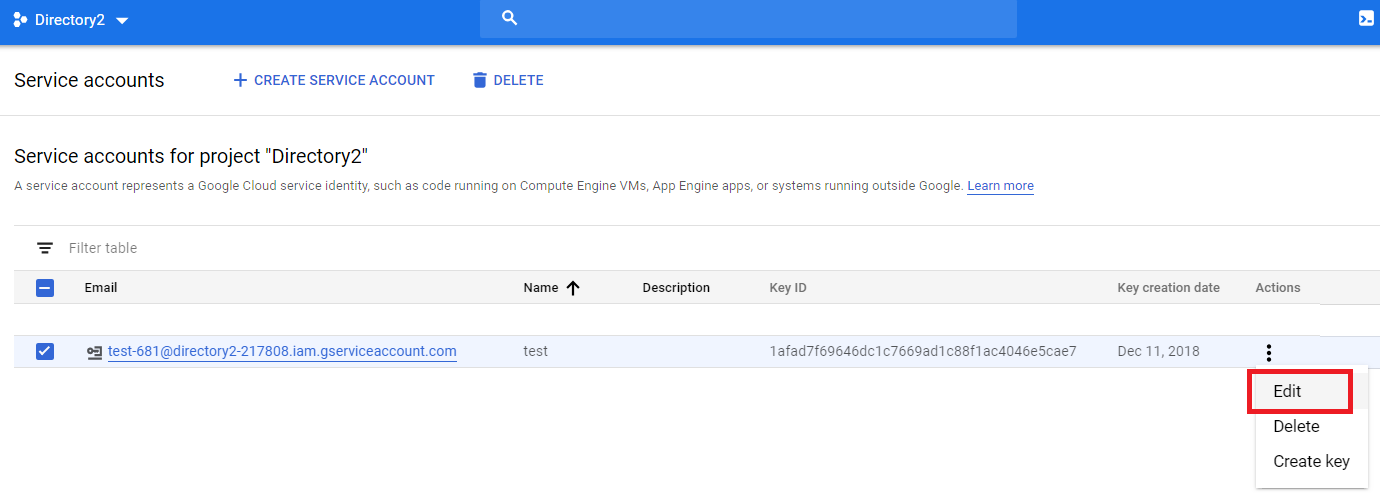Activate the Cloud Shell icon
Screen dimensions: 1380x500
[x=1366, y=18]
